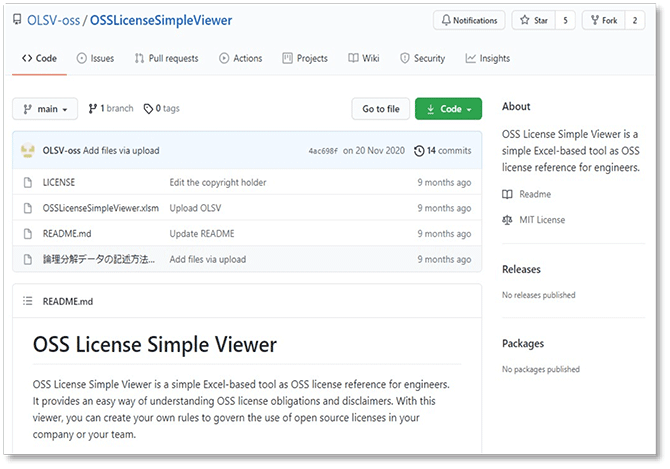670x469 pixels.
Task: Click the OLSV-oss committer avatar
Action: coord(27,151)
